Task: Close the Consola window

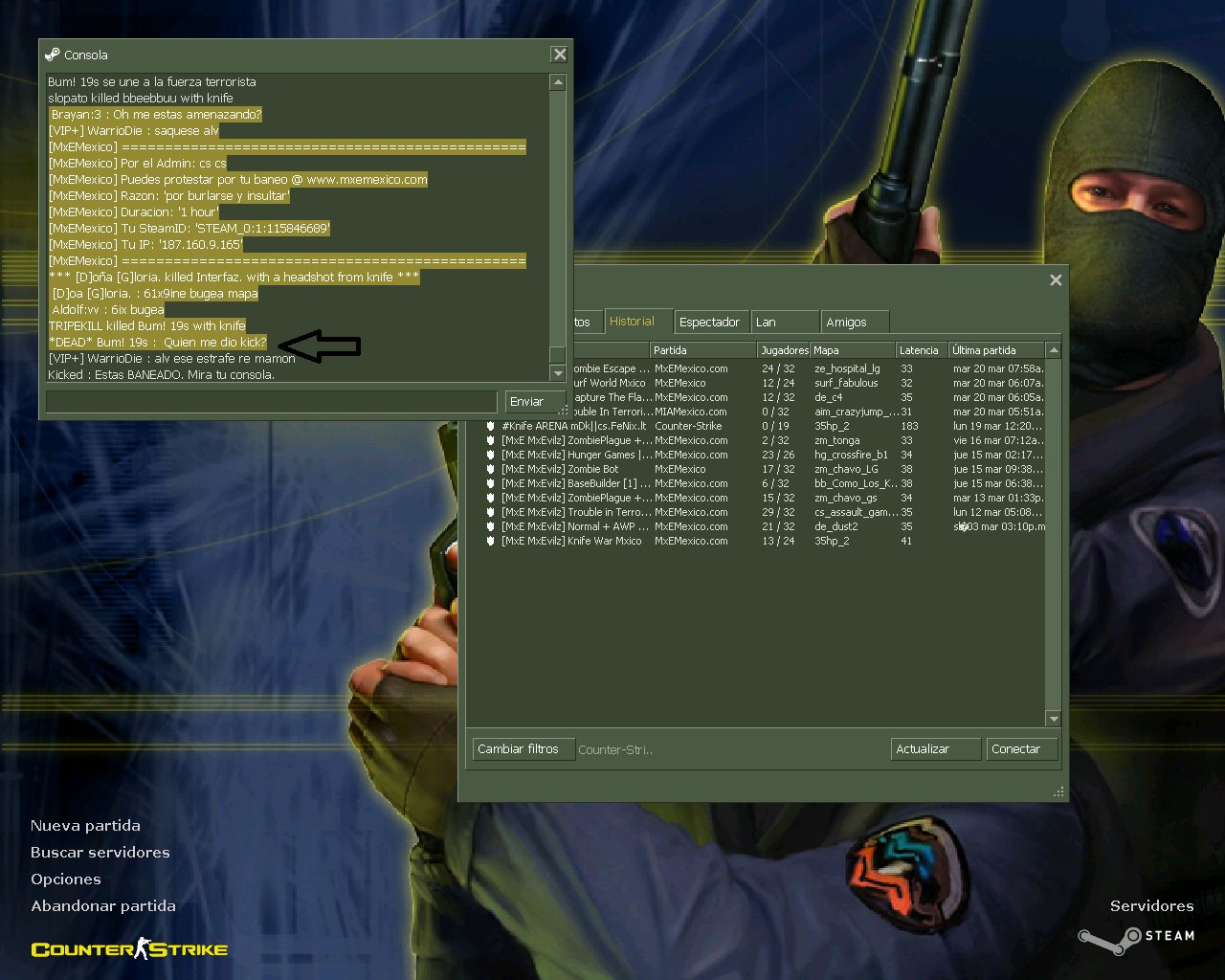Action: [x=560, y=55]
